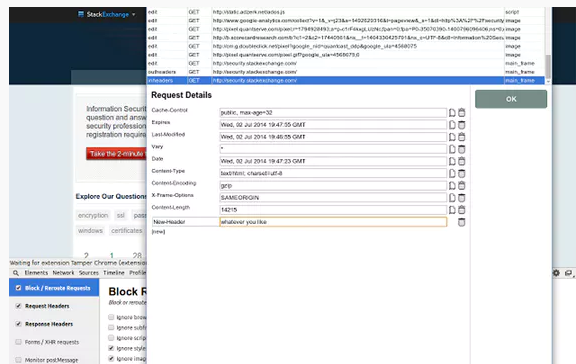
Task: Switch to the Timeline tab
Action: click(114, 273)
